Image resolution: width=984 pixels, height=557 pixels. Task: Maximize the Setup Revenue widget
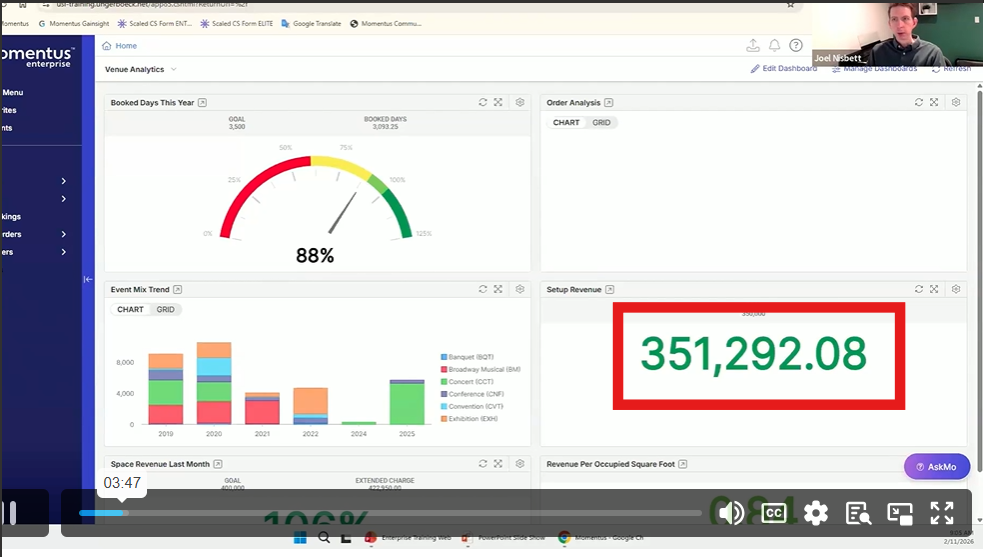[934, 289]
